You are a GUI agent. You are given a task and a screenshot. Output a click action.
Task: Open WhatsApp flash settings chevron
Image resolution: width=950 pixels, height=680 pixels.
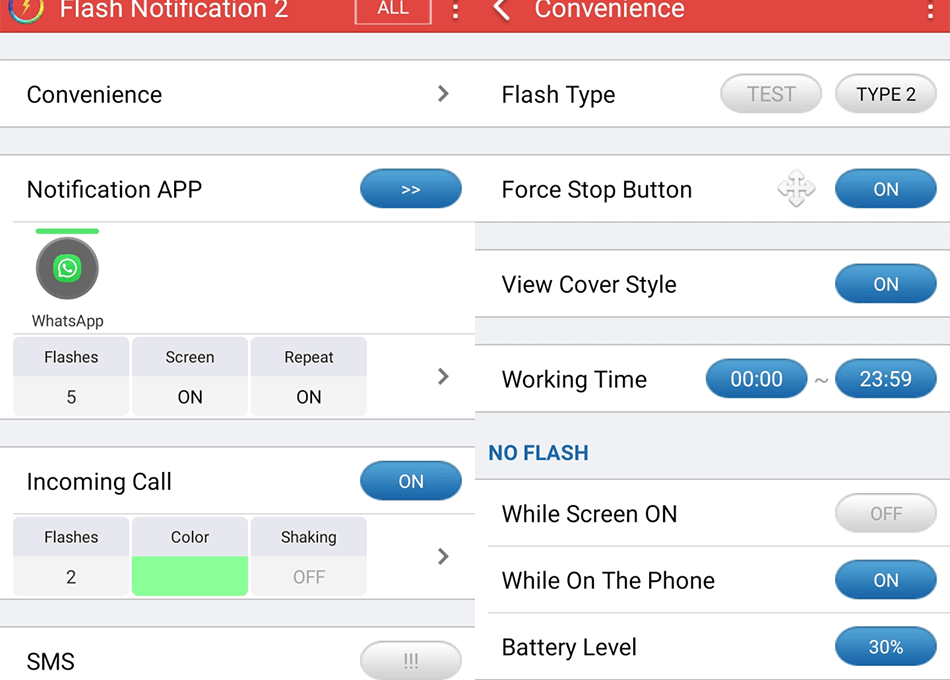coord(443,376)
